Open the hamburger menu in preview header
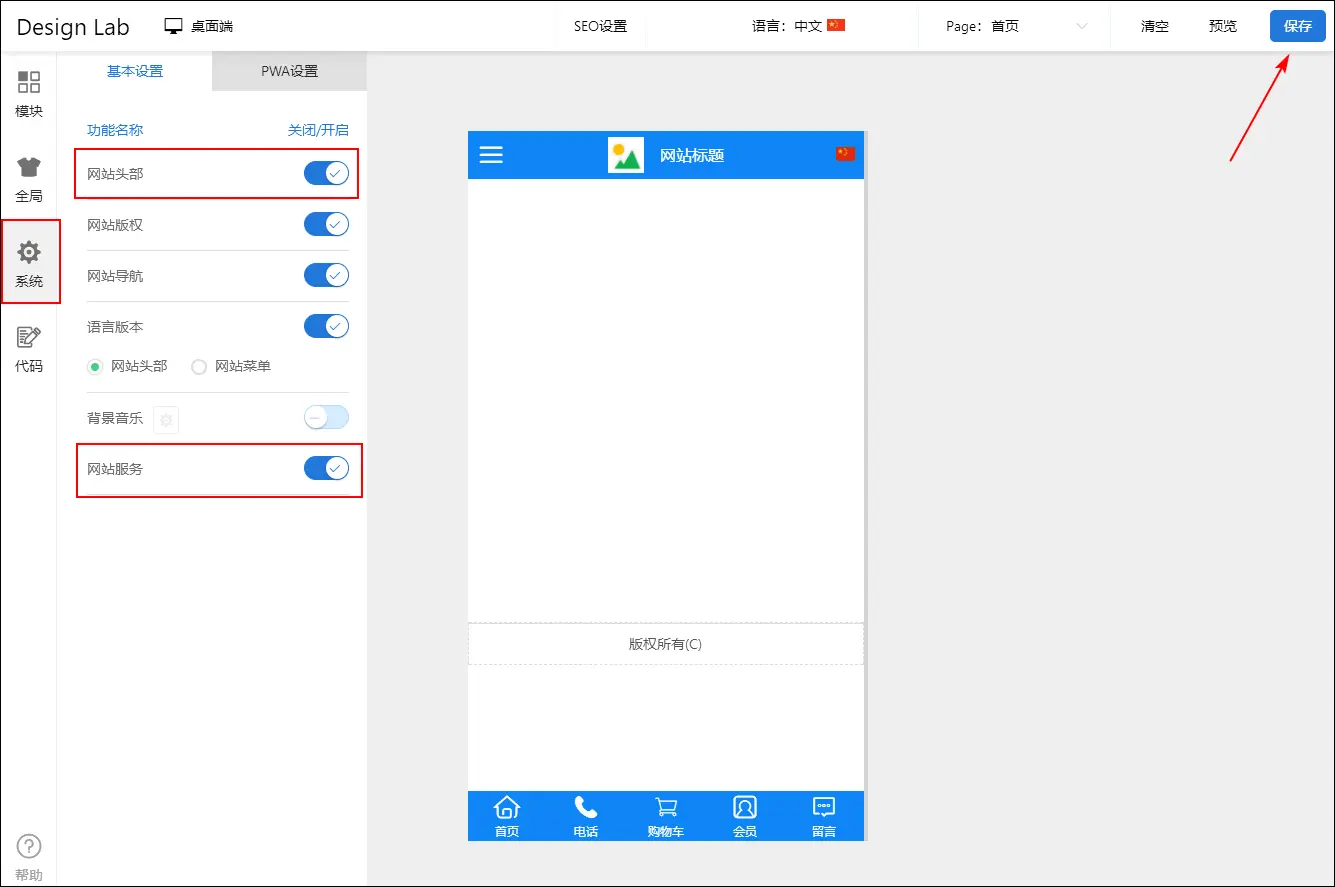 click(491, 155)
